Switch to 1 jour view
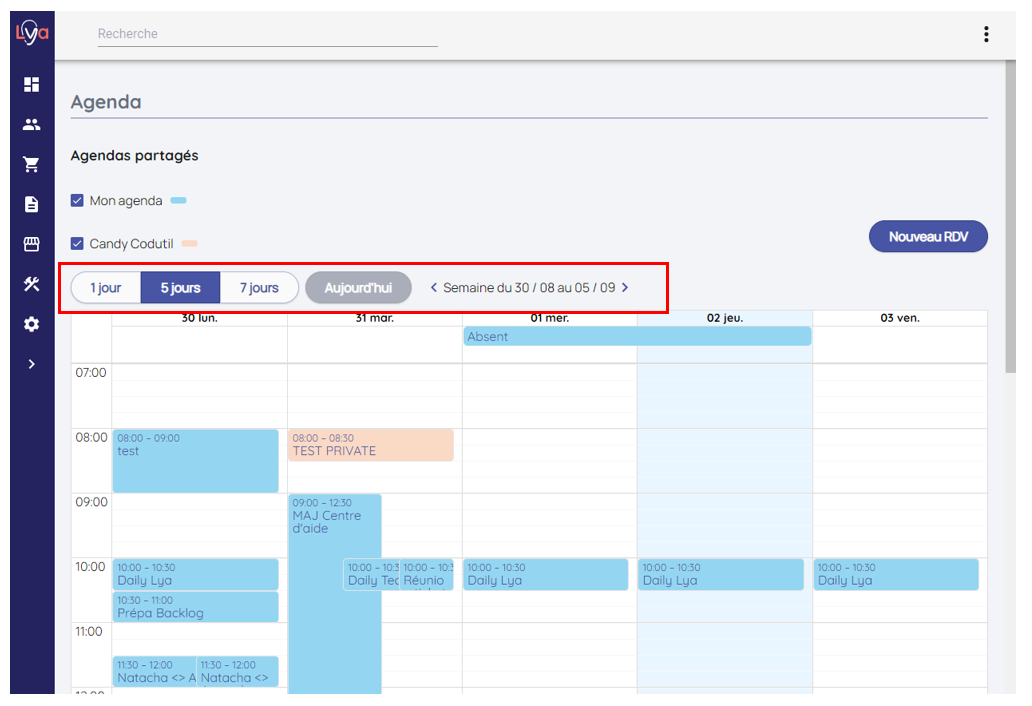This screenshot has height=706, width=1032. (x=105, y=288)
